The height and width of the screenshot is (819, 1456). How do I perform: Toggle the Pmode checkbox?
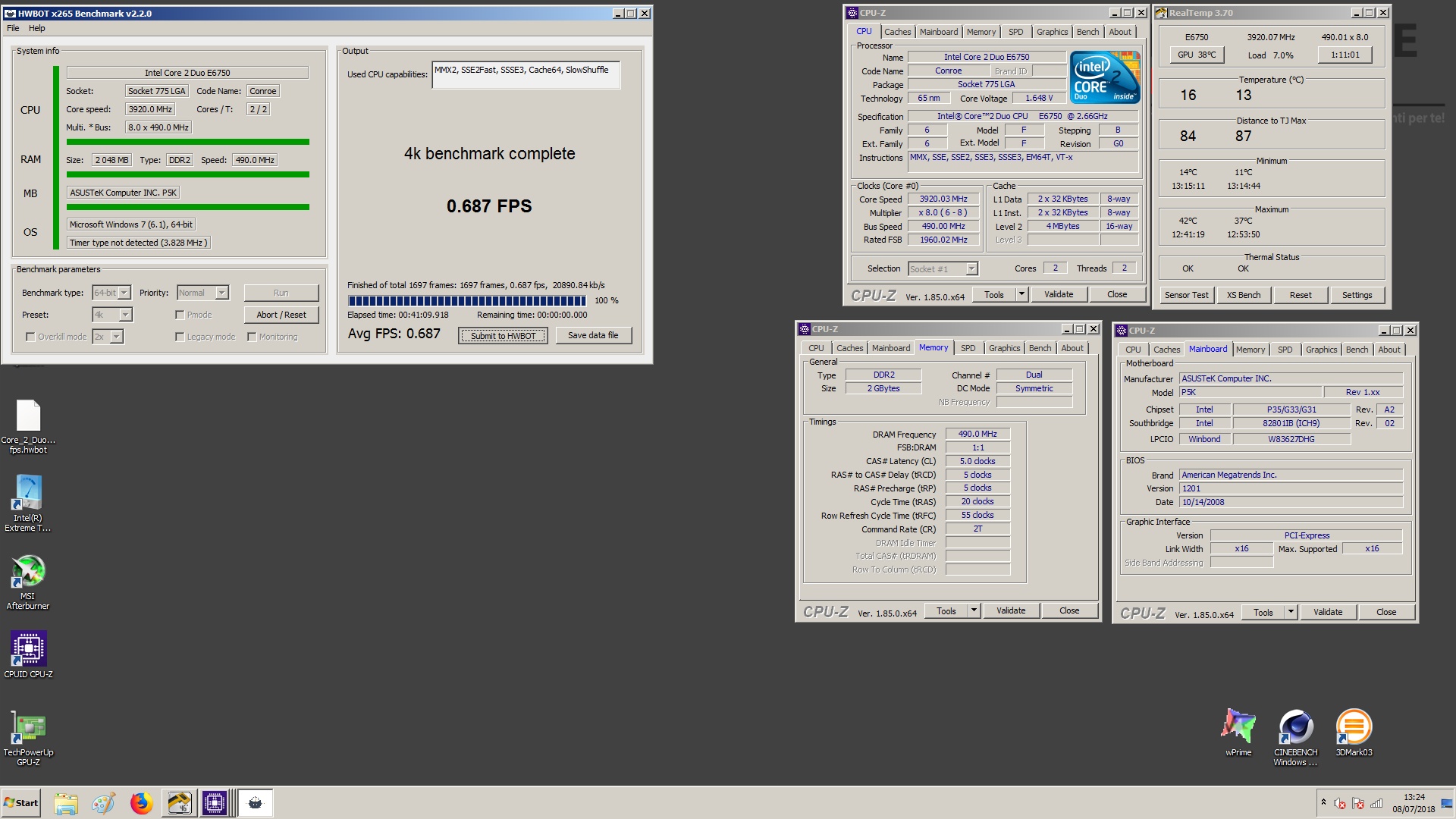coord(180,315)
